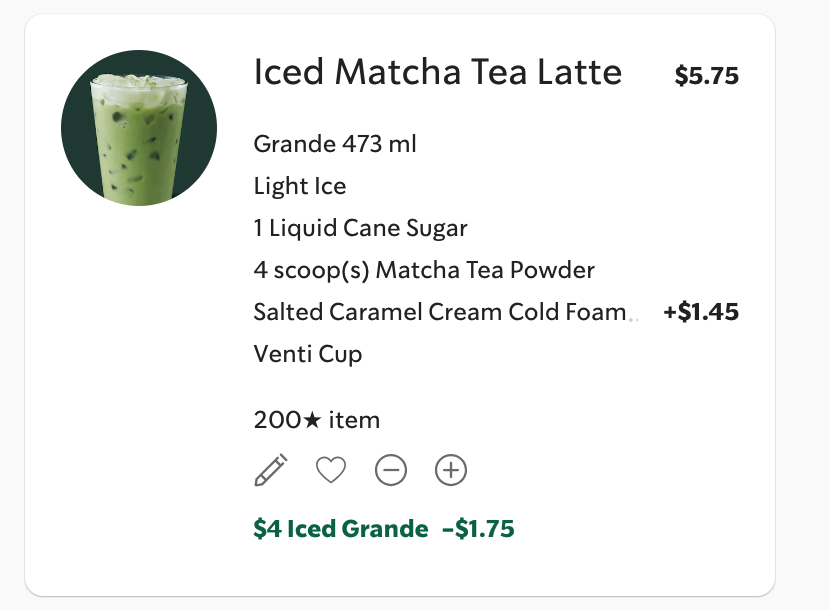Click Salted Caramel Cream Cold Foam option
830x610 pixels.
pos(440,312)
